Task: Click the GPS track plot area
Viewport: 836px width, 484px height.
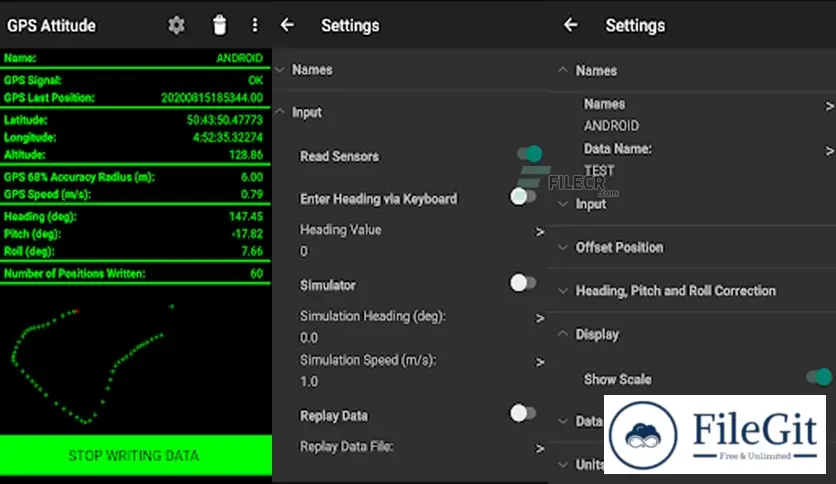Action: coord(135,360)
